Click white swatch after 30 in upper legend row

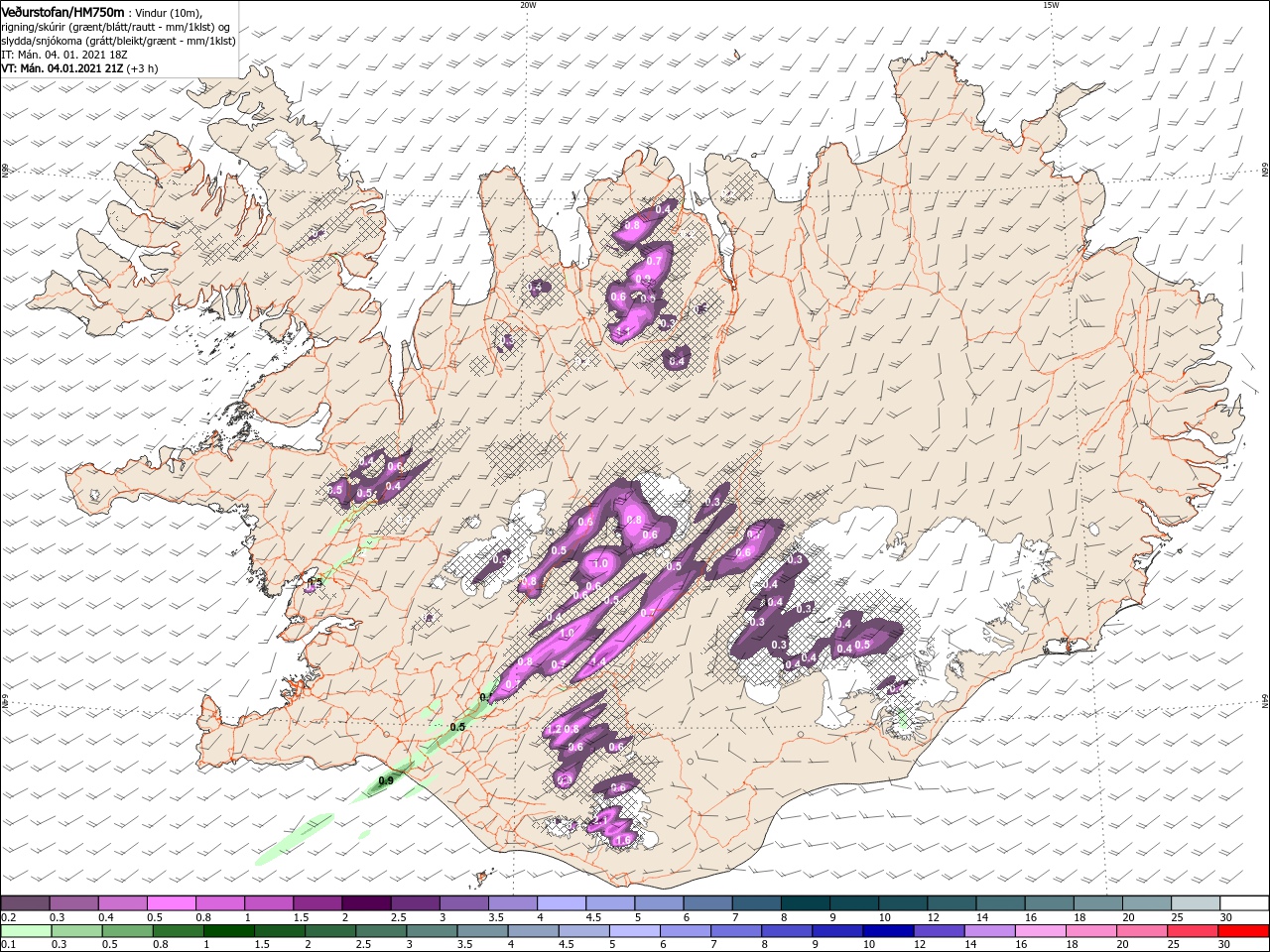pyautogui.click(x=1243, y=903)
